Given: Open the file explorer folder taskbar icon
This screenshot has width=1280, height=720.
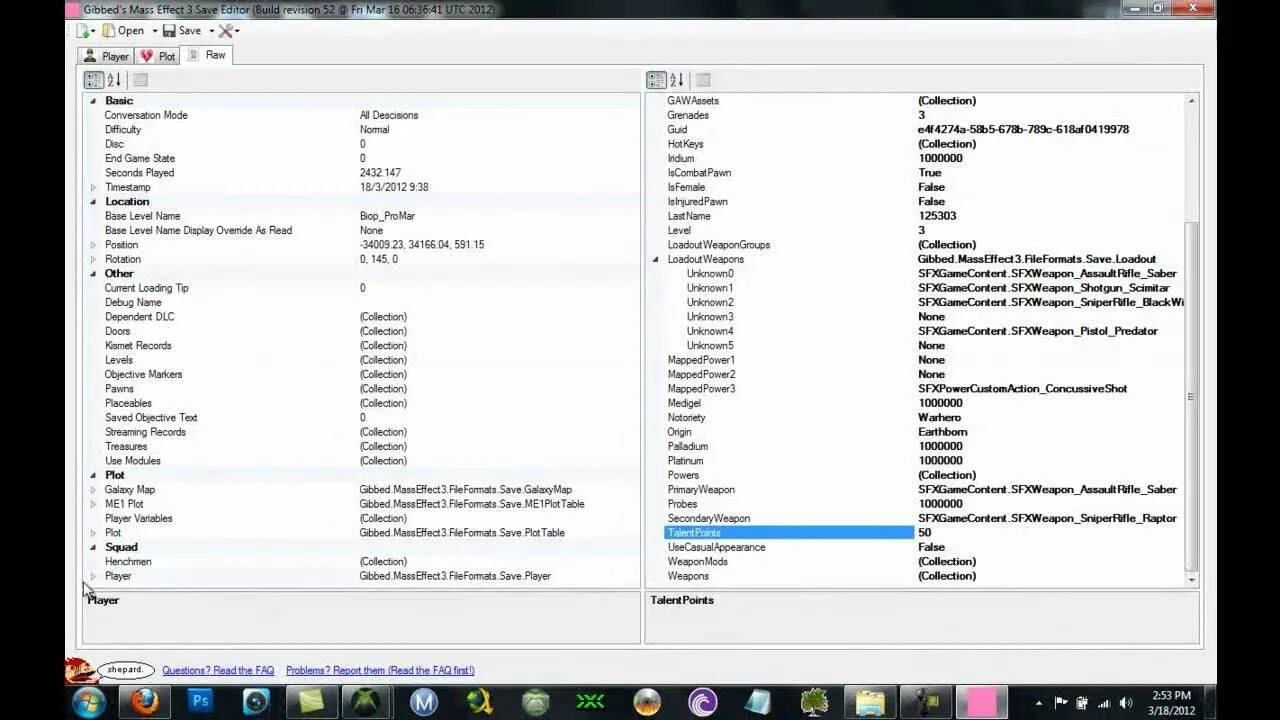Looking at the screenshot, I should (869, 702).
